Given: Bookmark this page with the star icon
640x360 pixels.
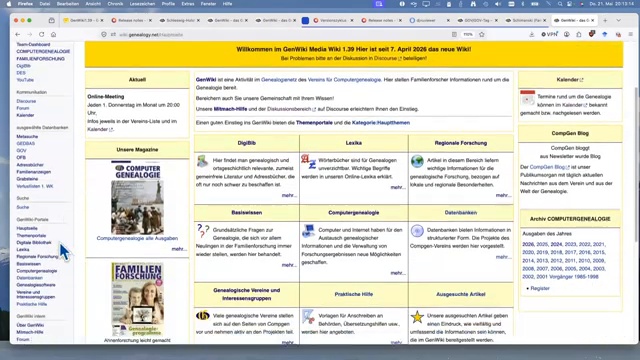Looking at the screenshot, I should 482,35.
